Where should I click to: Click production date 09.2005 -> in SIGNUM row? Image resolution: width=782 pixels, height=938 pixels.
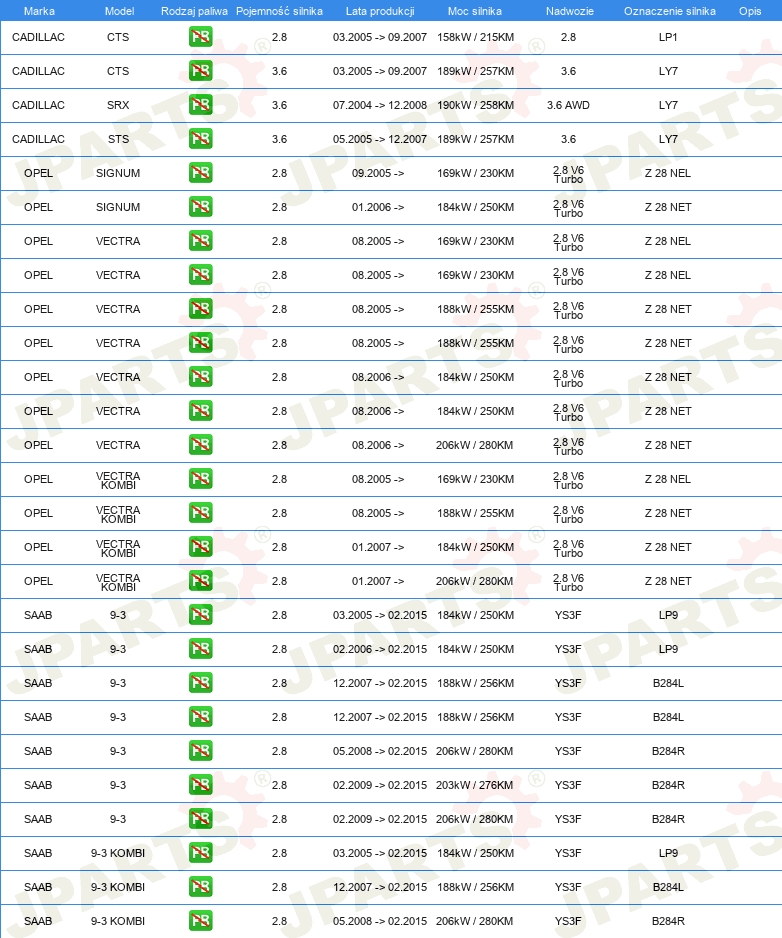(x=378, y=173)
